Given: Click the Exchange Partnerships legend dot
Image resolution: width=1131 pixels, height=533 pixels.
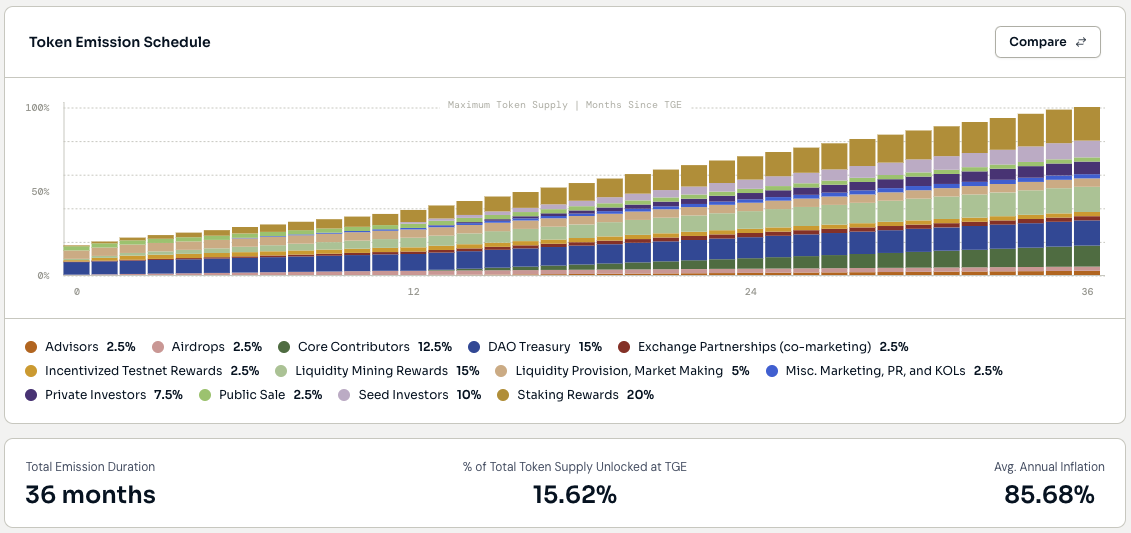Looking at the screenshot, I should (x=624, y=347).
